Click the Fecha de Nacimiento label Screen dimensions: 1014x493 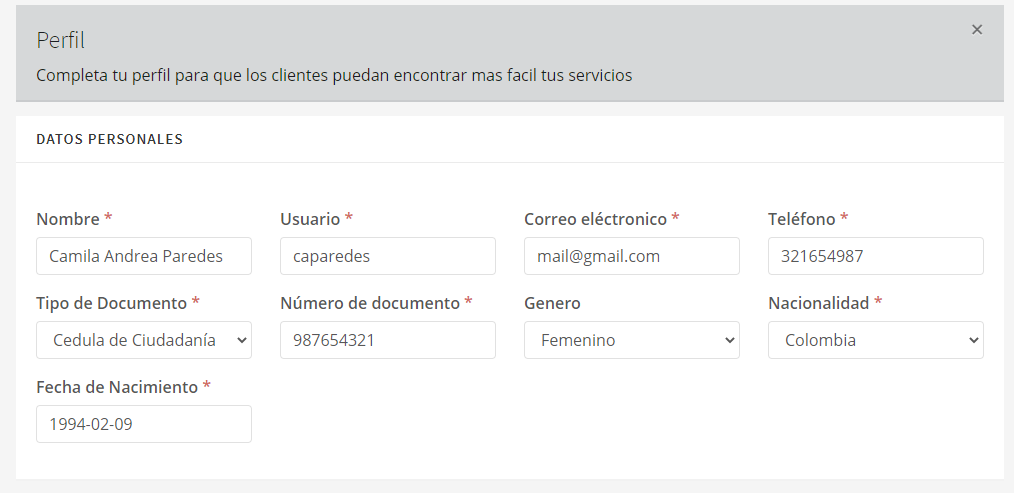coord(116,387)
